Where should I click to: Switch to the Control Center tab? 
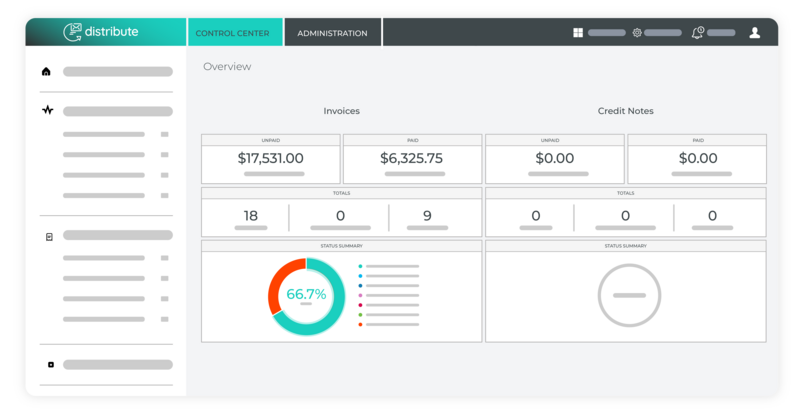[232, 33]
